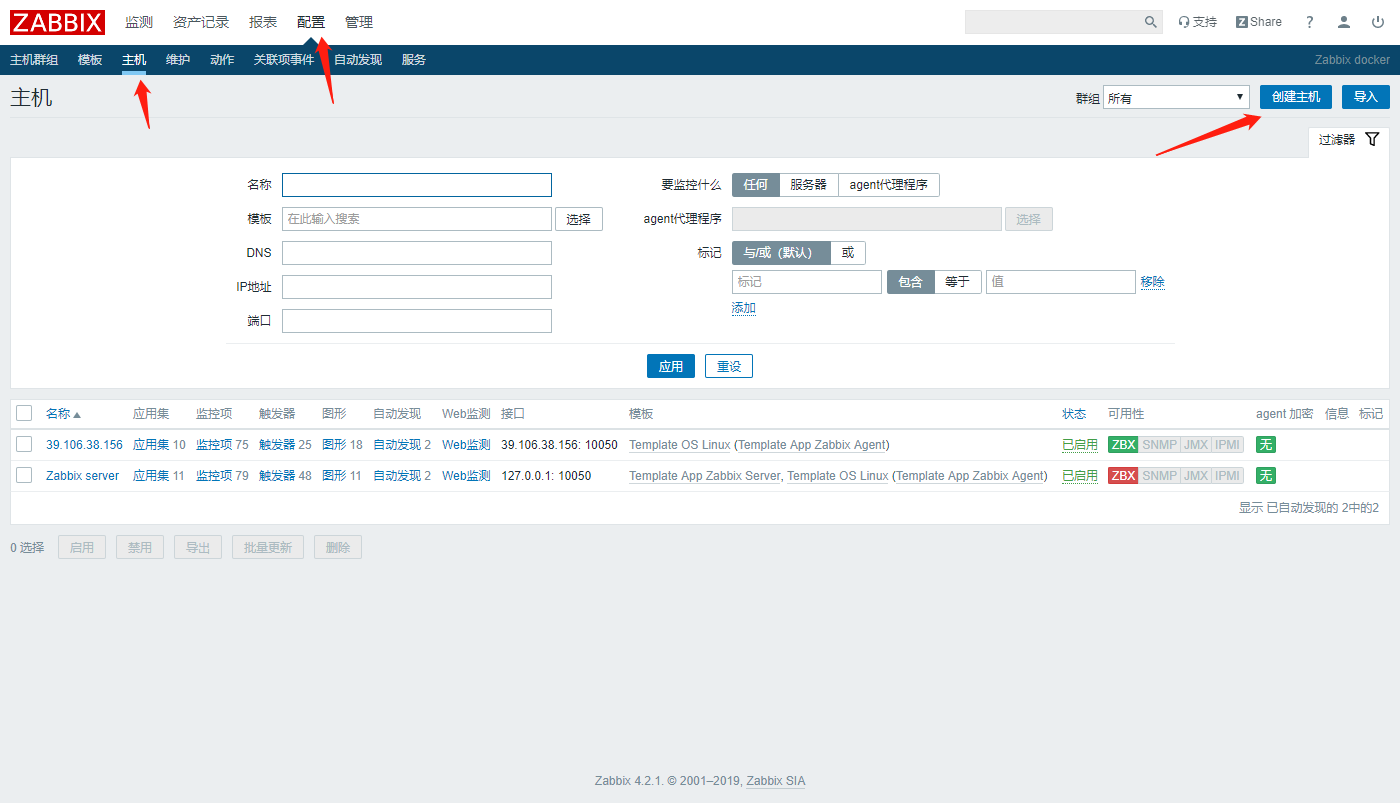
Task: Set tag operator to 等于
Action: pos(957,282)
